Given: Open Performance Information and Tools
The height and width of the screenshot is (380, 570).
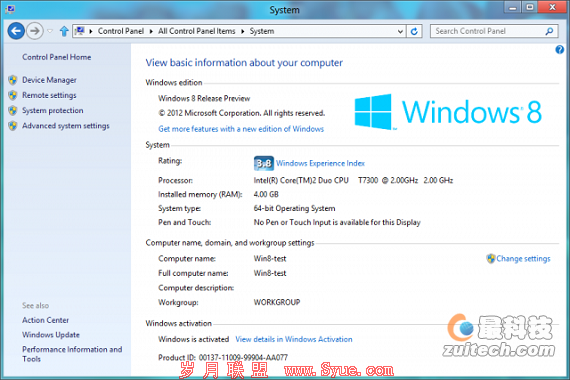Looking at the screenshot, I should [x=72, y=354].
